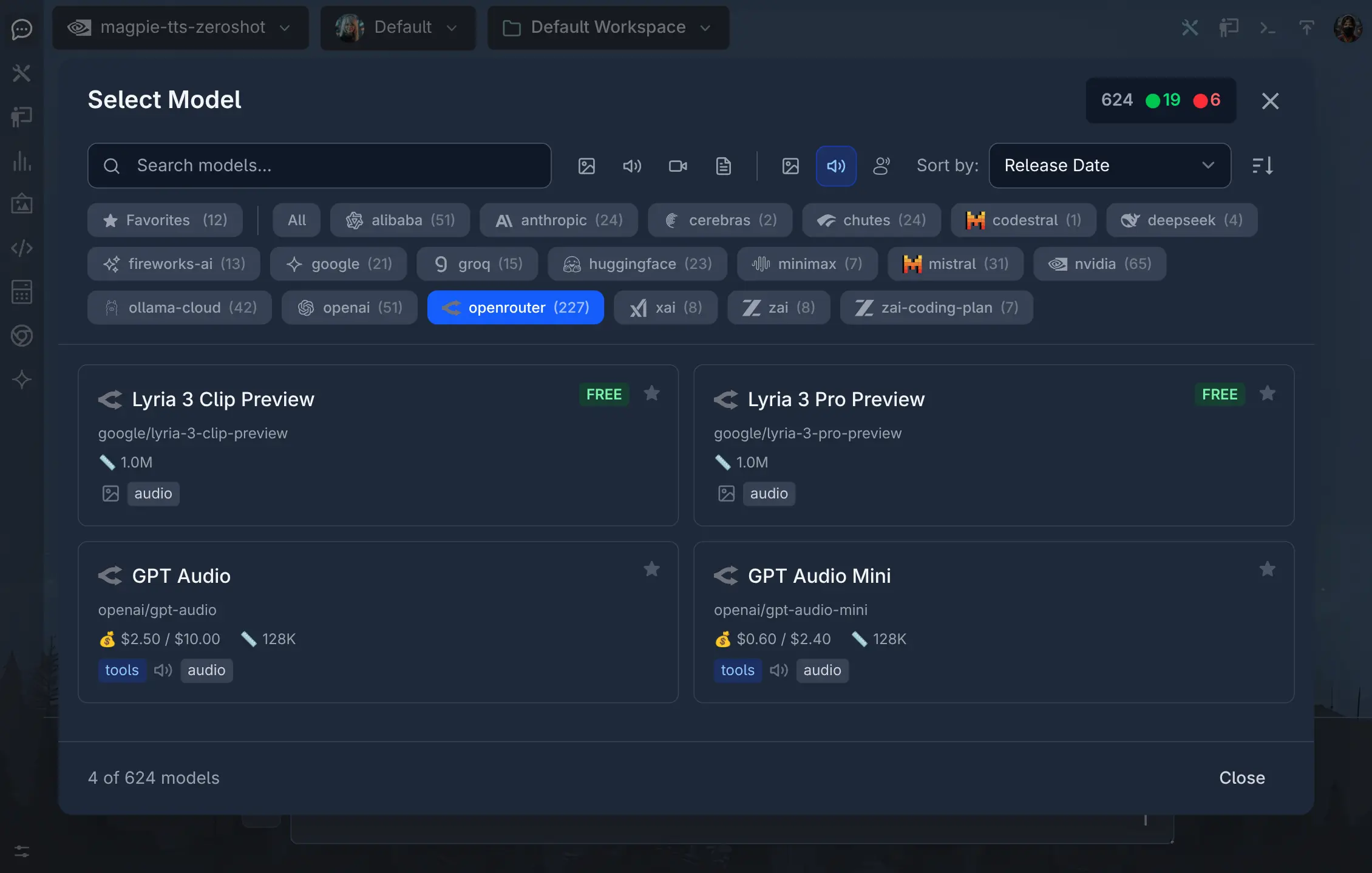This screenshot has height=873, width=1372.
Task: Open the presentation icon in the top right bar
Action: coord(1229,27)
